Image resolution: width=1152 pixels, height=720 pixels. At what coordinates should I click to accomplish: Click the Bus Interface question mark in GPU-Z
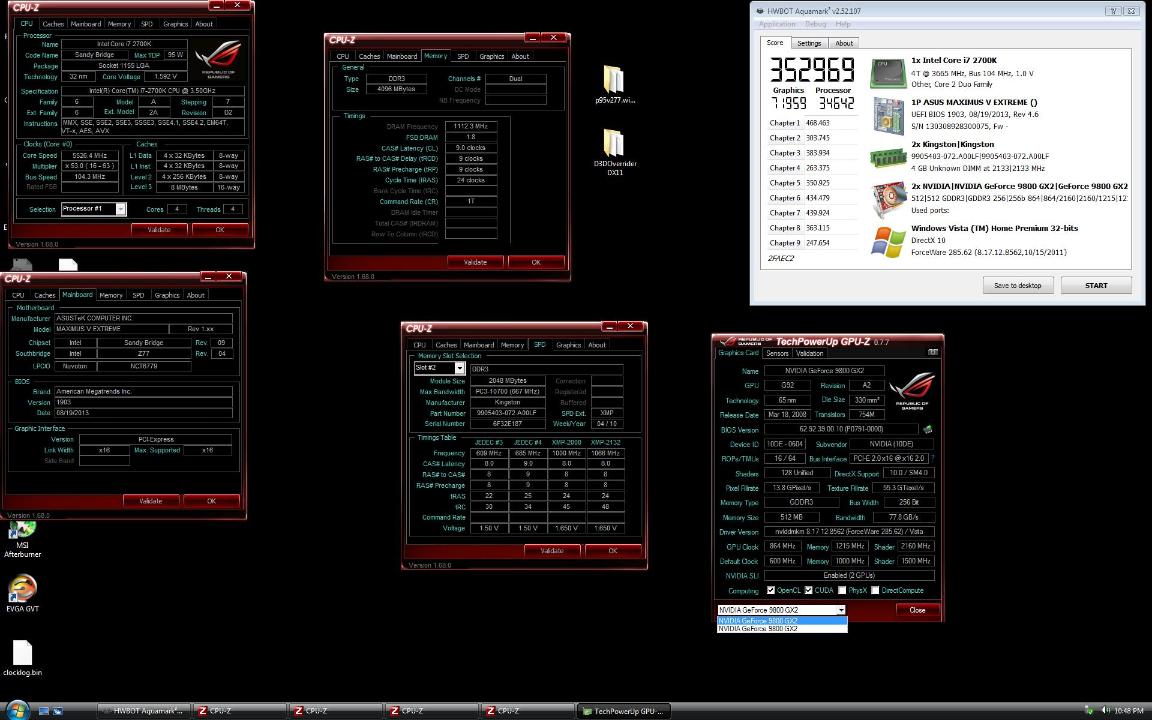933,458
